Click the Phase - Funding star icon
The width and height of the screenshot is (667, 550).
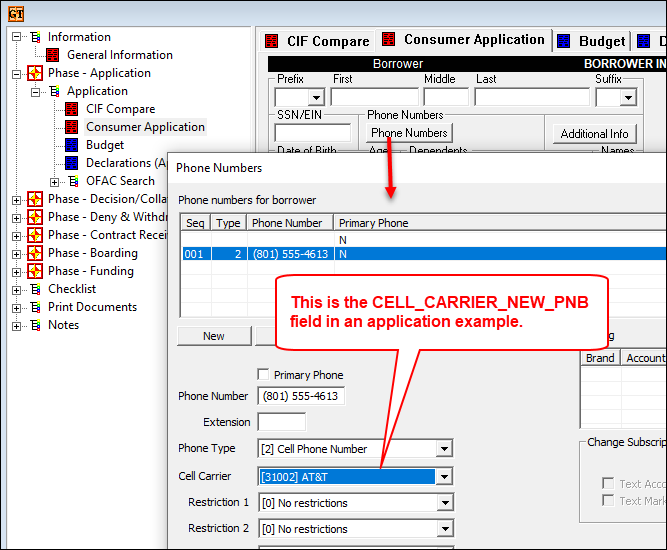[x=35, y=271]
